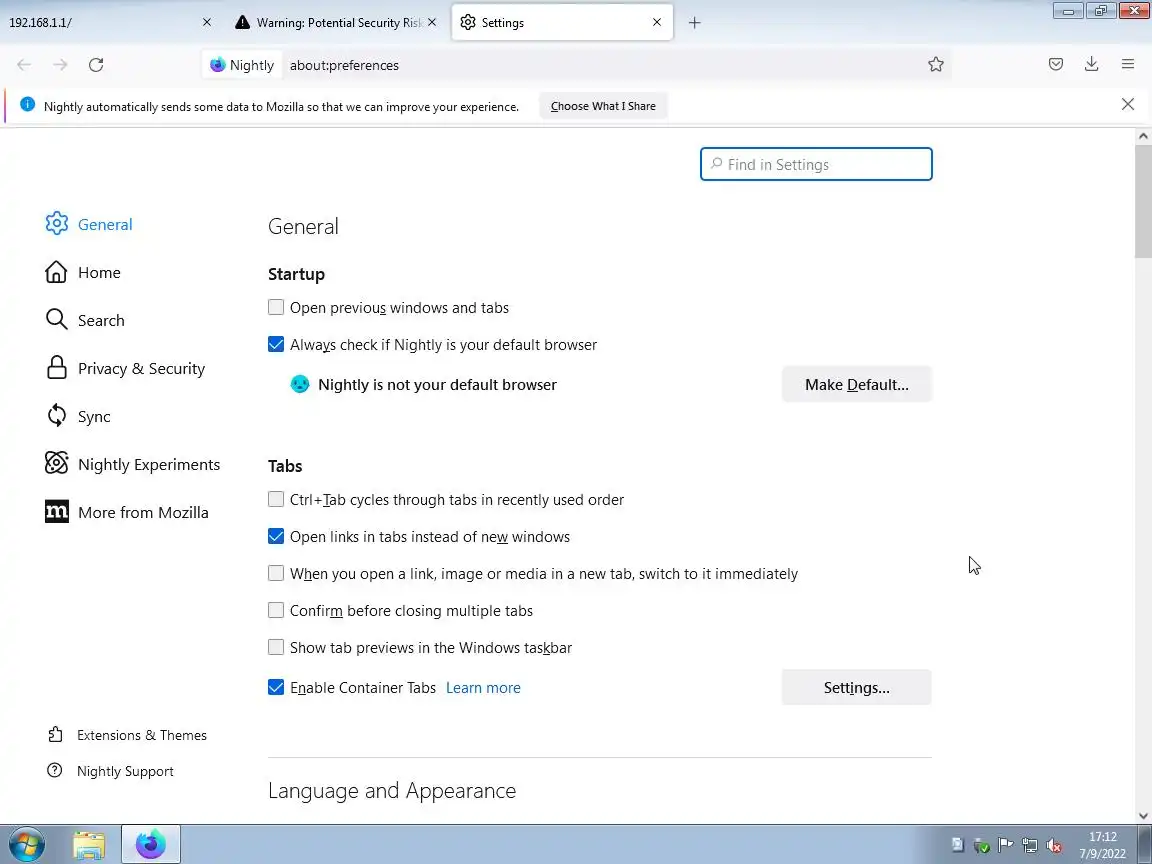
Task: Click the page scrollbar up arrow
Action: (1142, 136)
